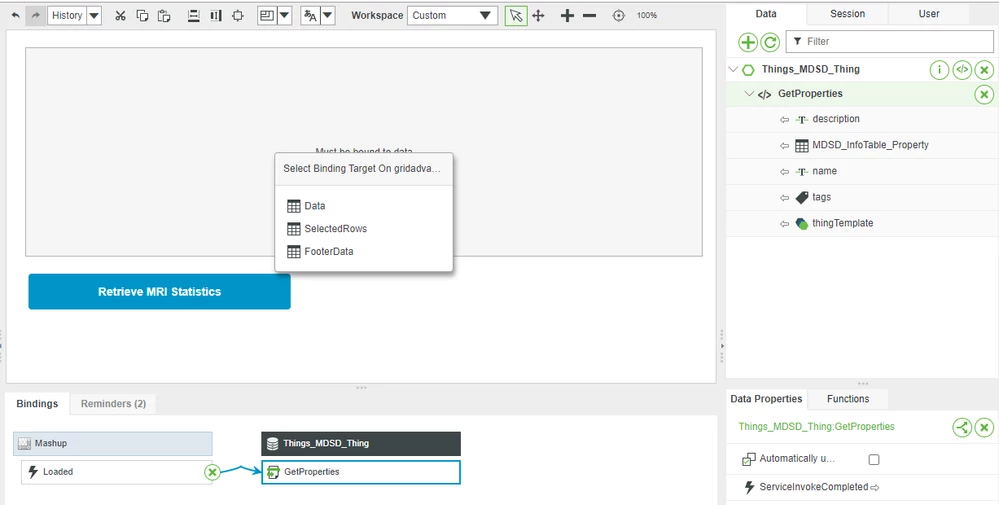Click the Things_MDSD_Thing:GetProperties link
The height and width of the screenshot is (505, 999).
pos(816,427)
